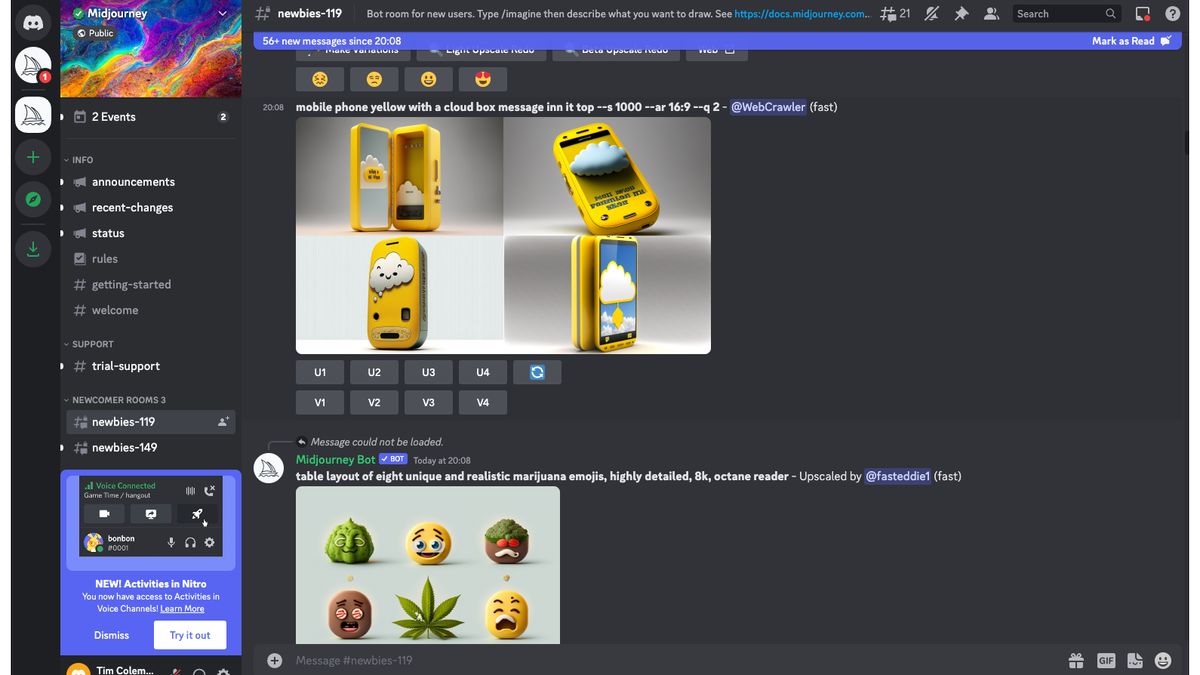
Task: Start screen sharing in voice panel
Action: 151,513
